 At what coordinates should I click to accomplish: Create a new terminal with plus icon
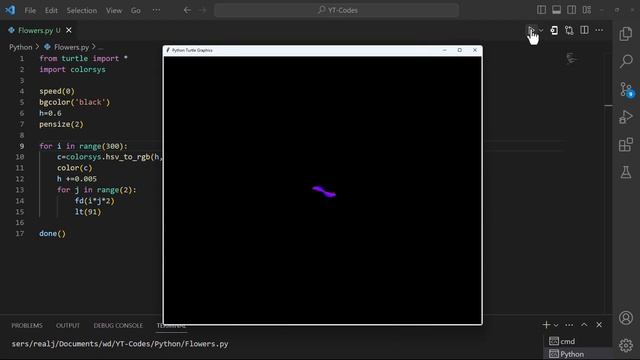[546, 325]
